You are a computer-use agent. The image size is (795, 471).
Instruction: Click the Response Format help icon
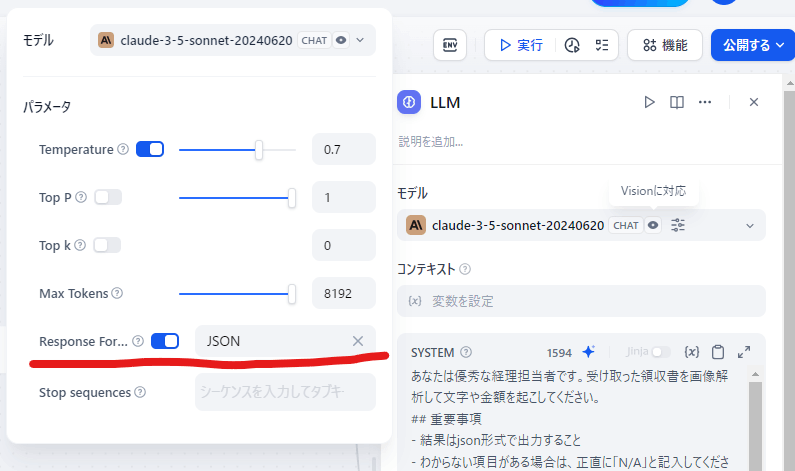click(138, 341)
